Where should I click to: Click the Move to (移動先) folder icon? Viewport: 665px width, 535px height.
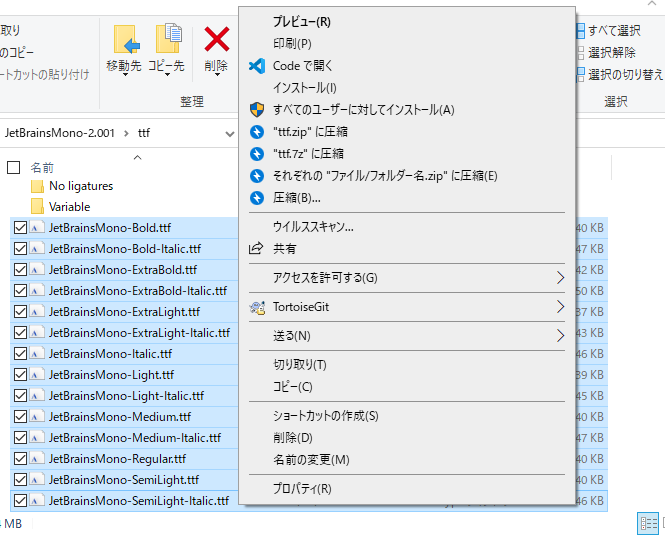[126, 39]
